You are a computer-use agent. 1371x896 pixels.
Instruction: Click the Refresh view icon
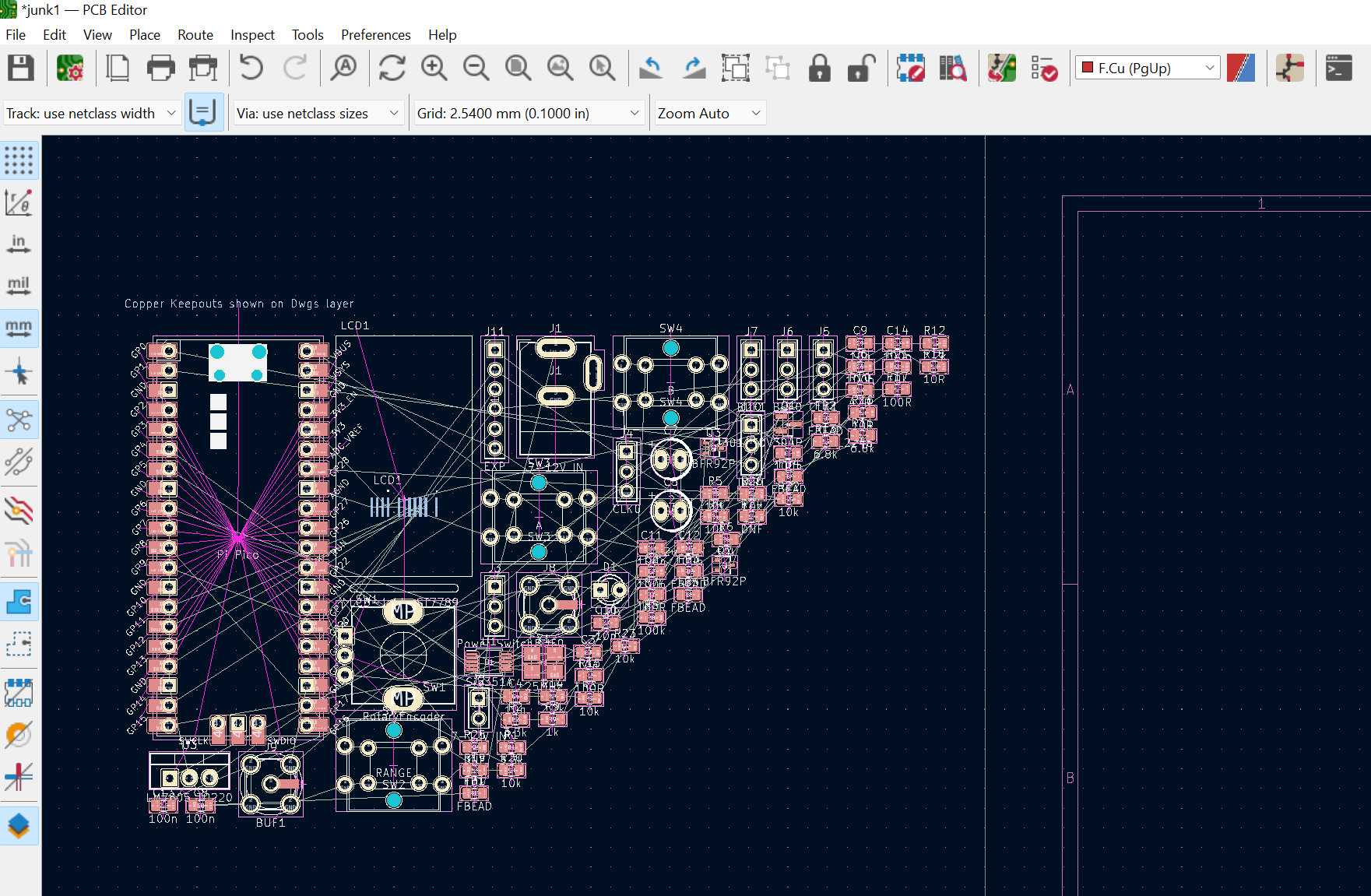click(x=392, y=69)
